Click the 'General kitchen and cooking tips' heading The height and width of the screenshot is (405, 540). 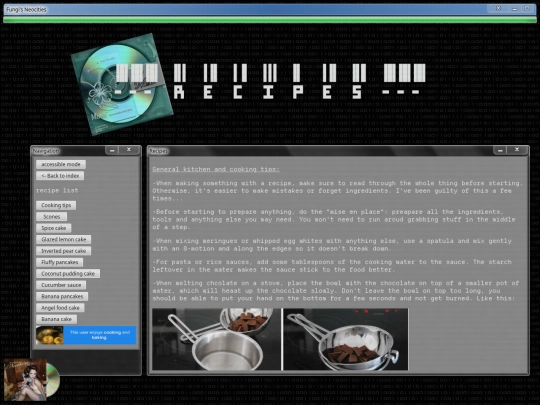(x=216, y=169)
